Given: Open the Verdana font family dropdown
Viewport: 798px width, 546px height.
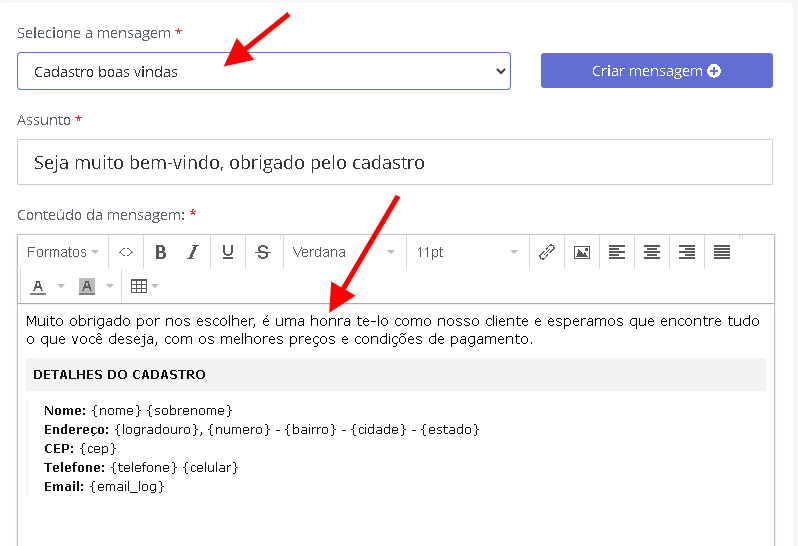Looking at the screenshot, I should 344,252.
